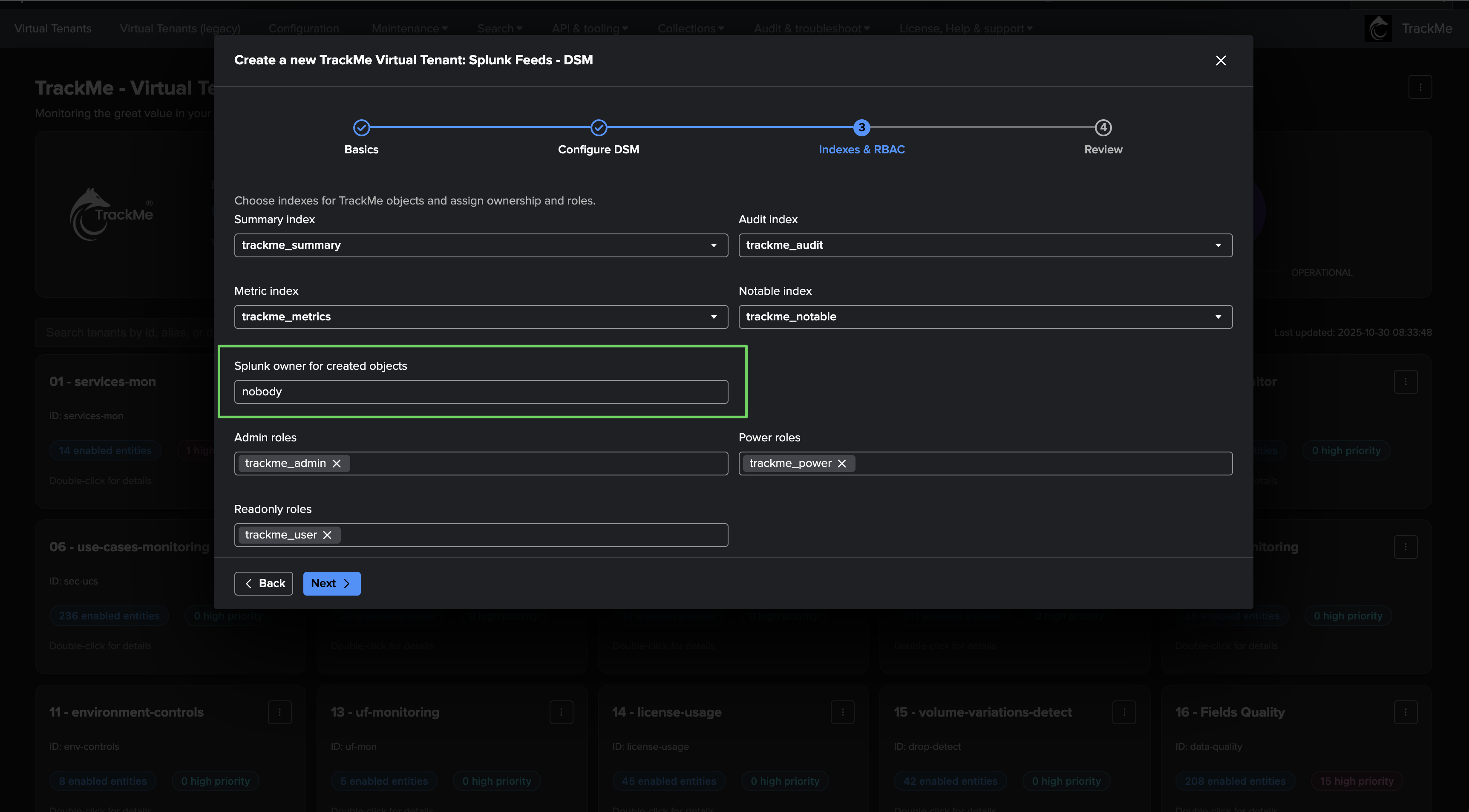Click the Configure DSM step checkmark icon

pos(598,128)
